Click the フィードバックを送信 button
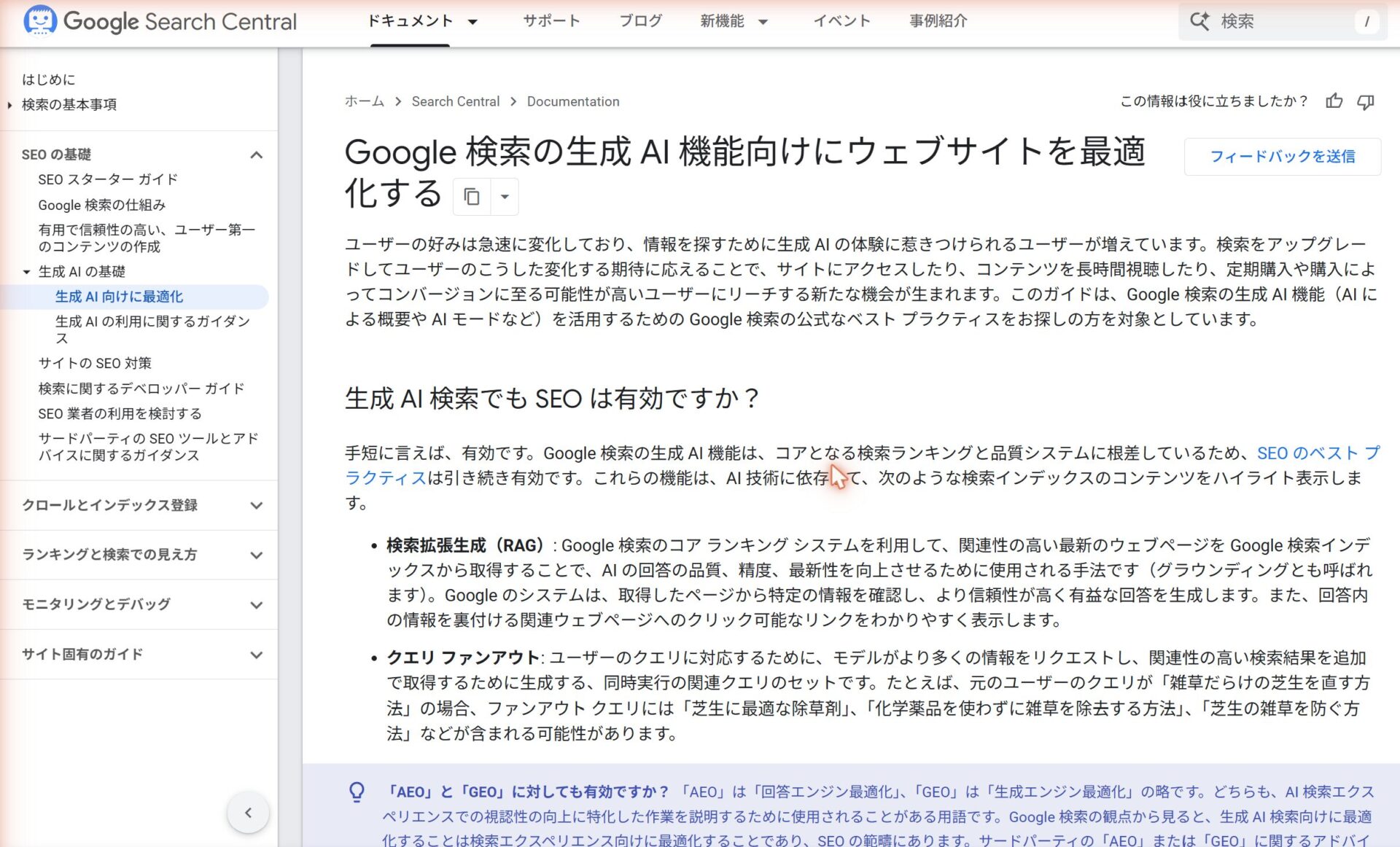1400x847 pixels. coord(1283,156)
